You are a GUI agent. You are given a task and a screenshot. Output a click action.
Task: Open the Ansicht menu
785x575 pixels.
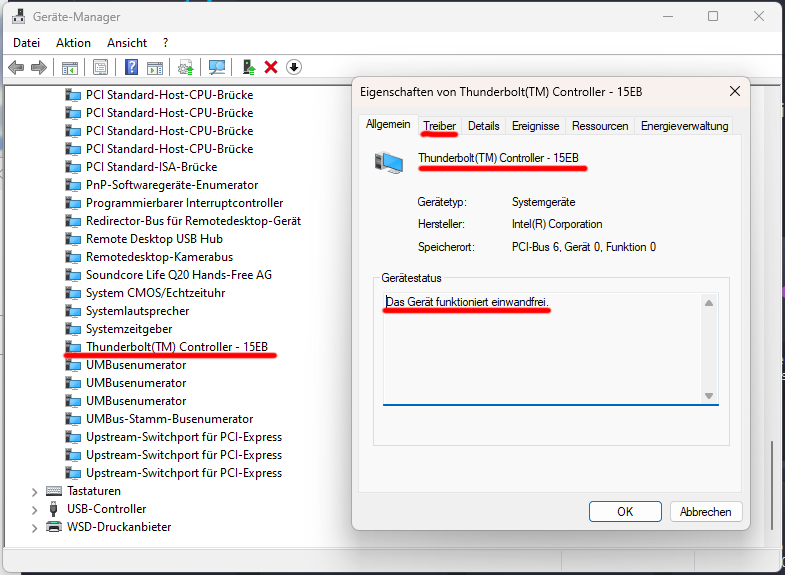pyautogui.click(x=127, y=43)
